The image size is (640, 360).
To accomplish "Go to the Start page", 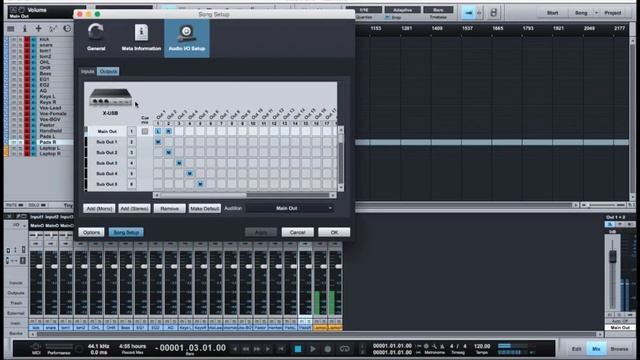I will click(x=553, y=13).
